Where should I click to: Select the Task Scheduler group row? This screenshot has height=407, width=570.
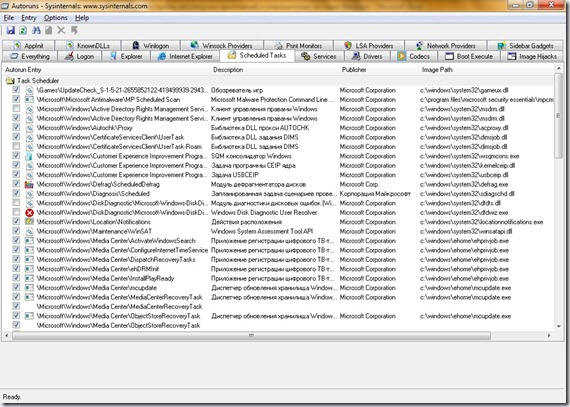click(x=279, y=81)
